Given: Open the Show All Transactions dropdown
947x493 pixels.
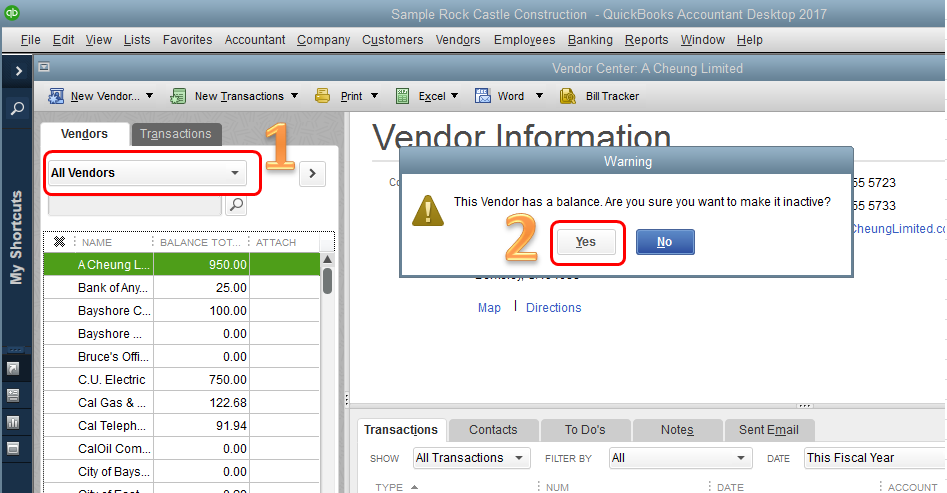Looking at the screenshot, I should pos(472,458).
